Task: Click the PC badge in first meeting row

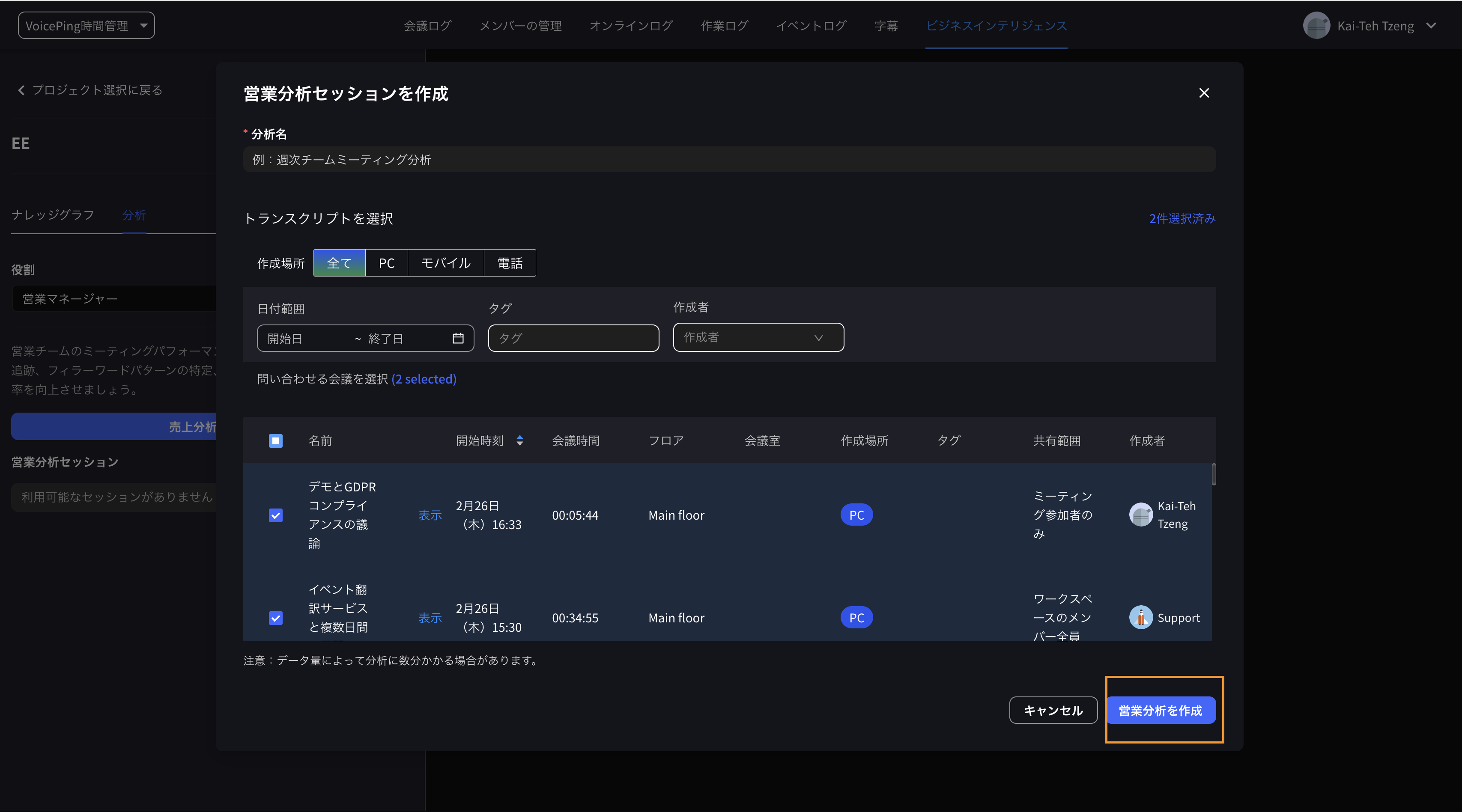Action: [x=856, y=515]
